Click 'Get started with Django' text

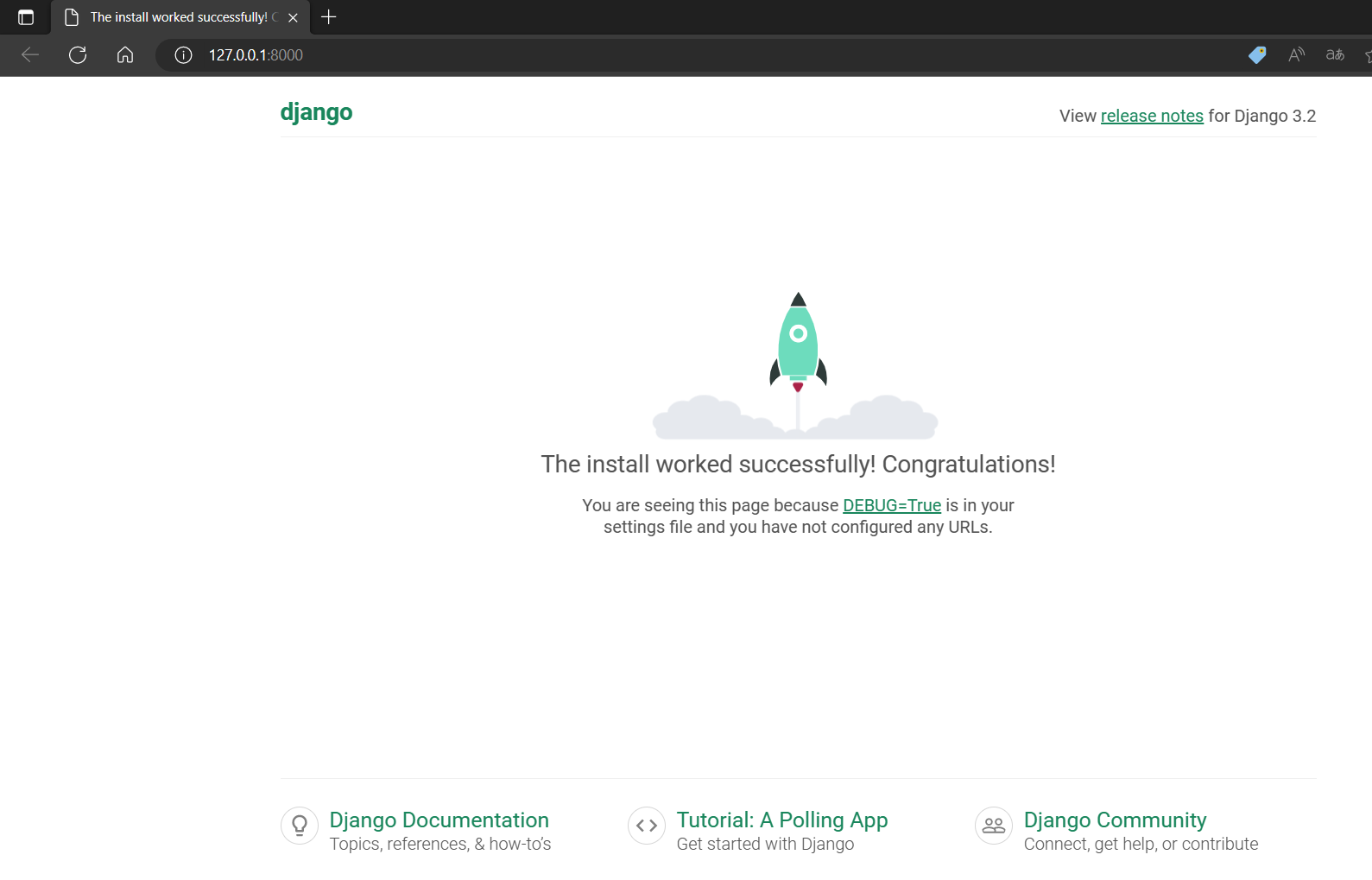[766, 844]
